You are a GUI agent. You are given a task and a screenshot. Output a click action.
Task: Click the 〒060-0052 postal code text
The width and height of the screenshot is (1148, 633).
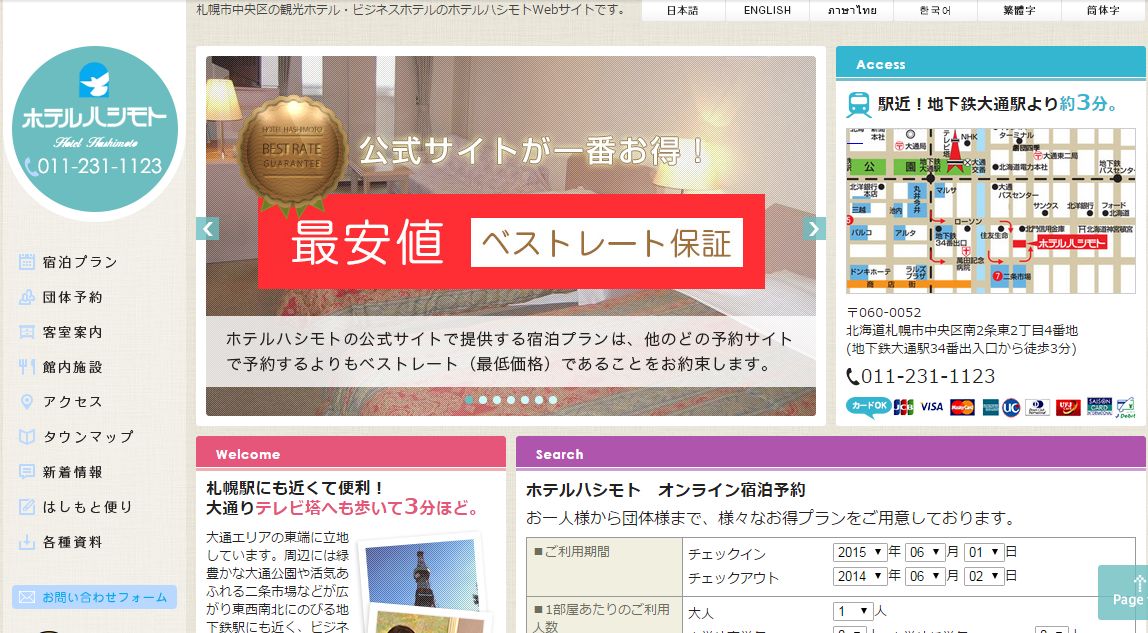[x=884, y=312]
